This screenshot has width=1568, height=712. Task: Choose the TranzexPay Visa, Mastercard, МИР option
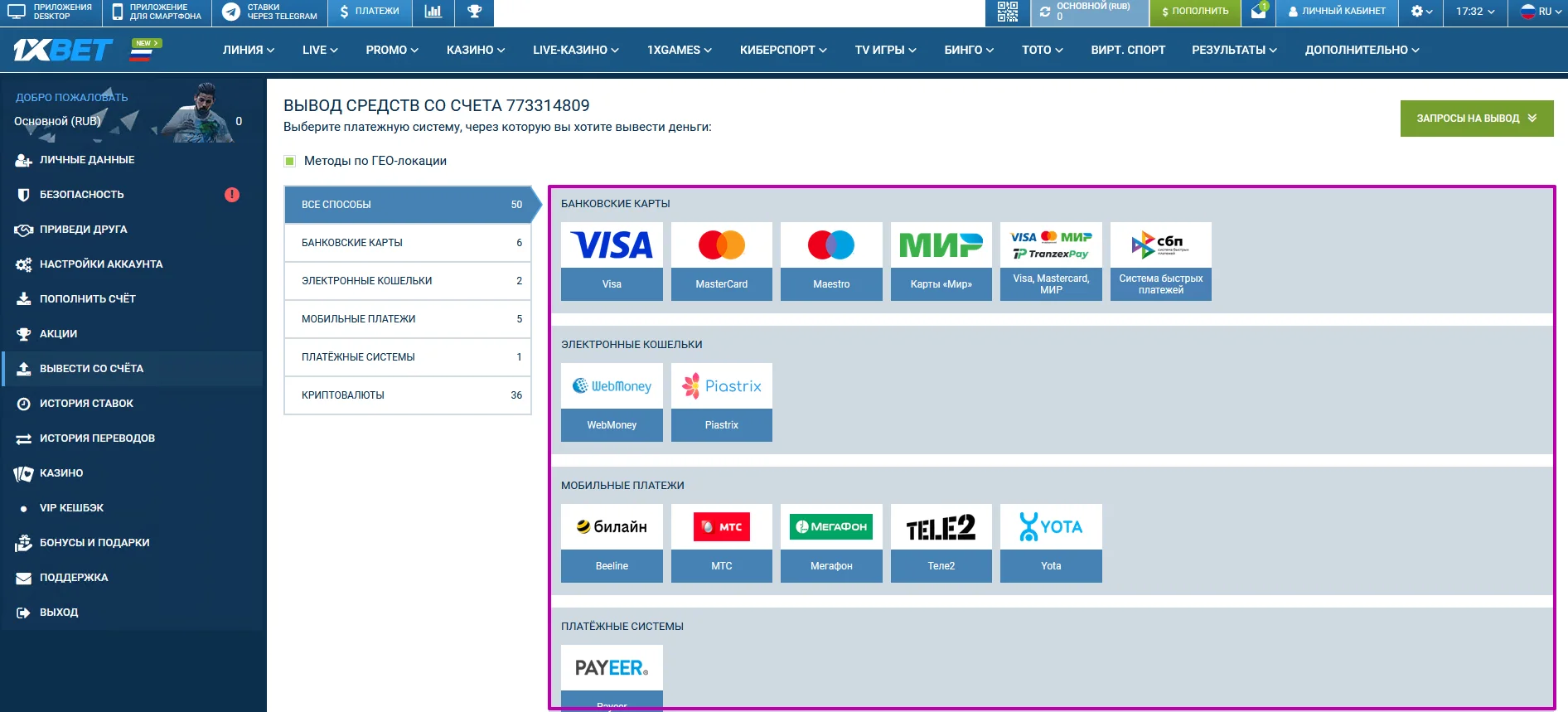(x=1051, y=261)
